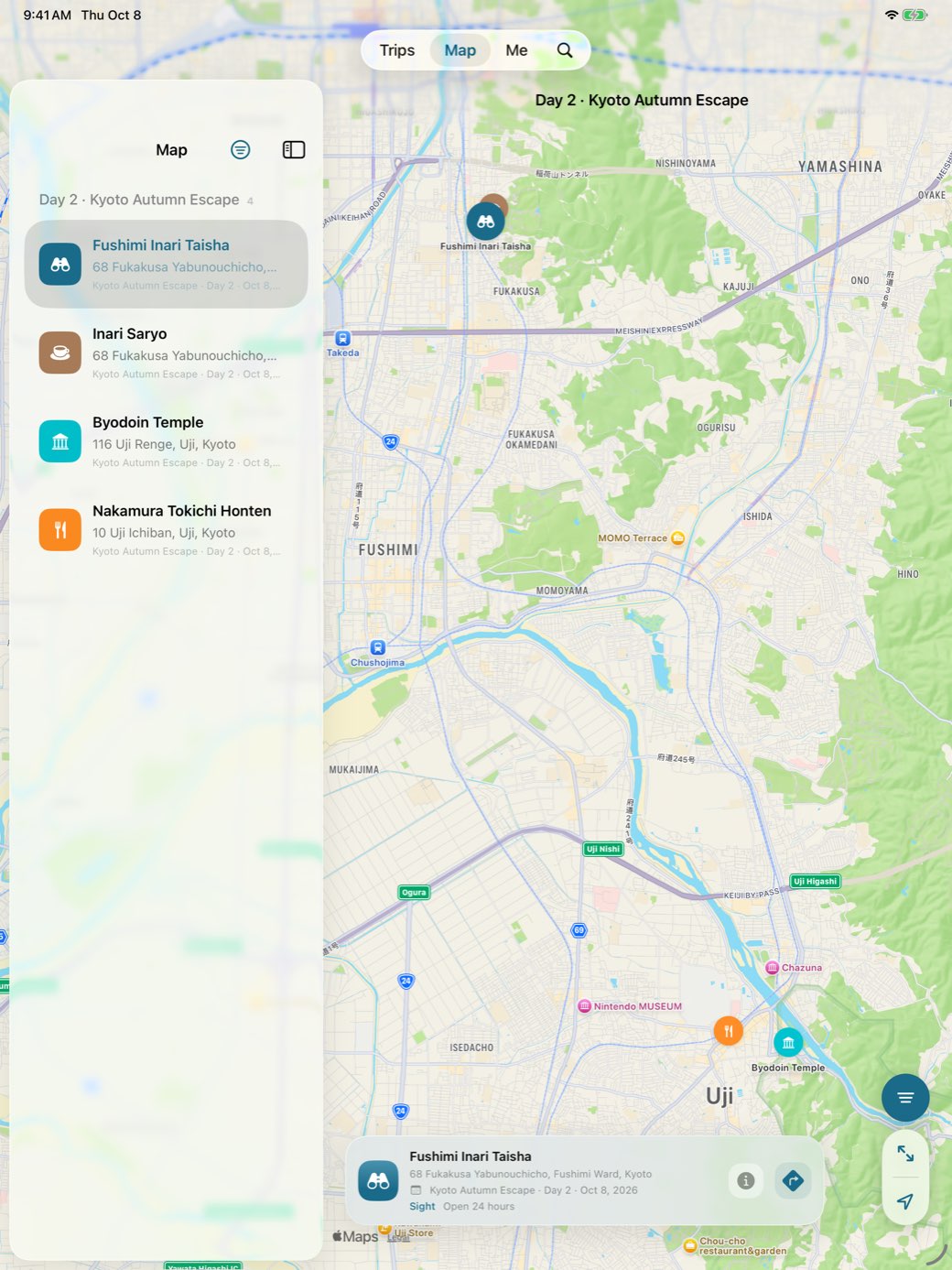The height and width of the screenshot is (1270, 952).
Task: Select Nakamura Tokichi Honten list row
Action: 166,530
